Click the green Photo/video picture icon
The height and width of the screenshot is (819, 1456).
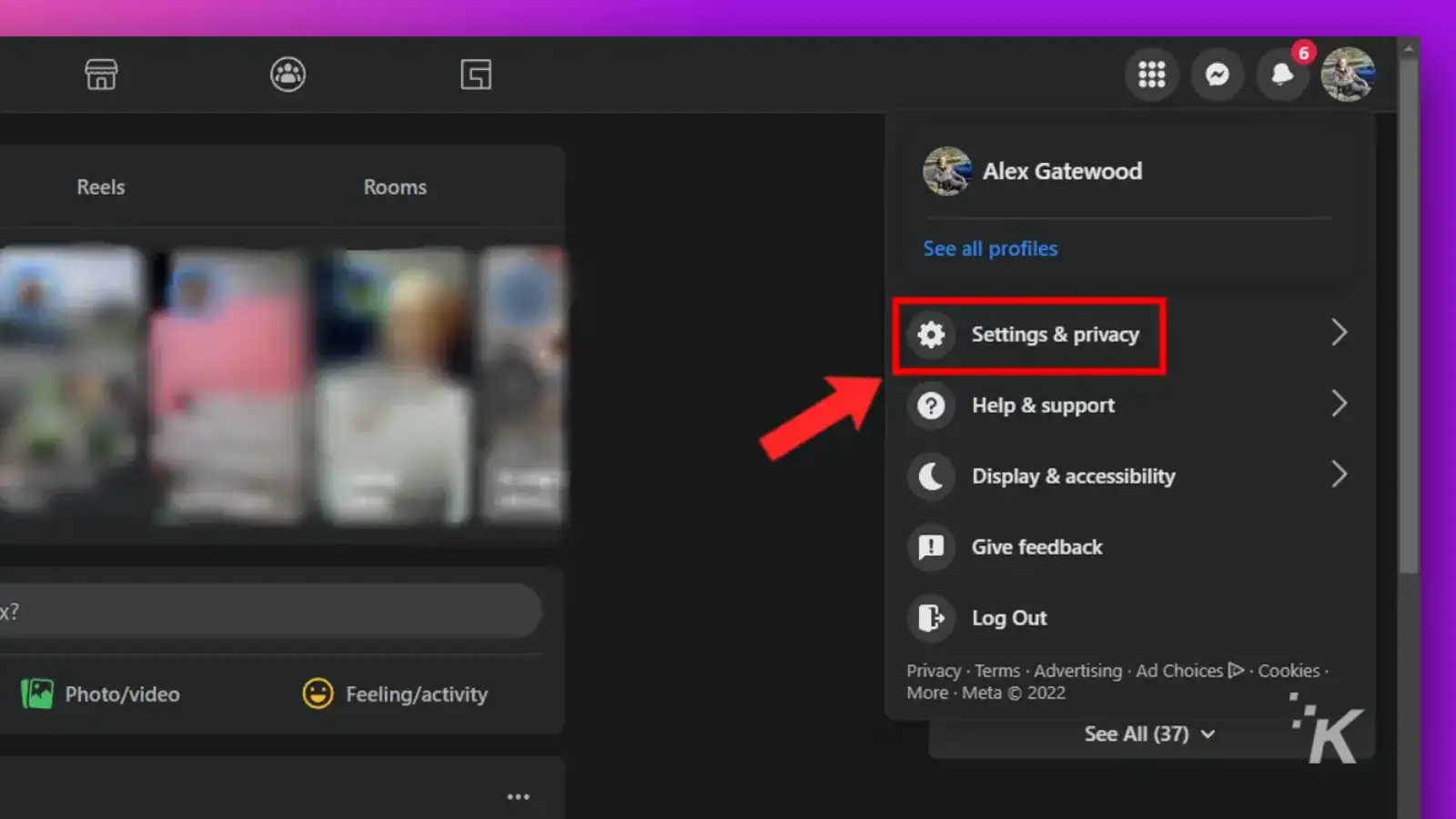click(37, 694)
